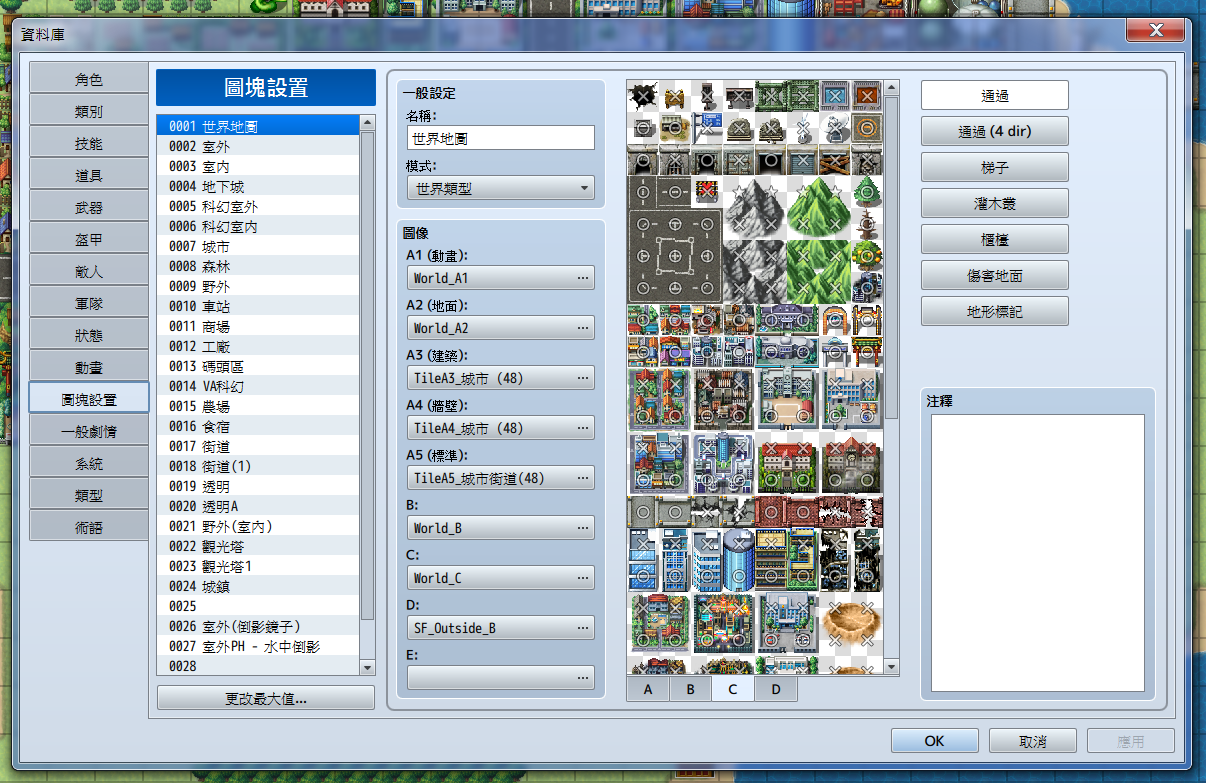
Task: Open the 敵人 database tab
Action: tap(89, 271)
